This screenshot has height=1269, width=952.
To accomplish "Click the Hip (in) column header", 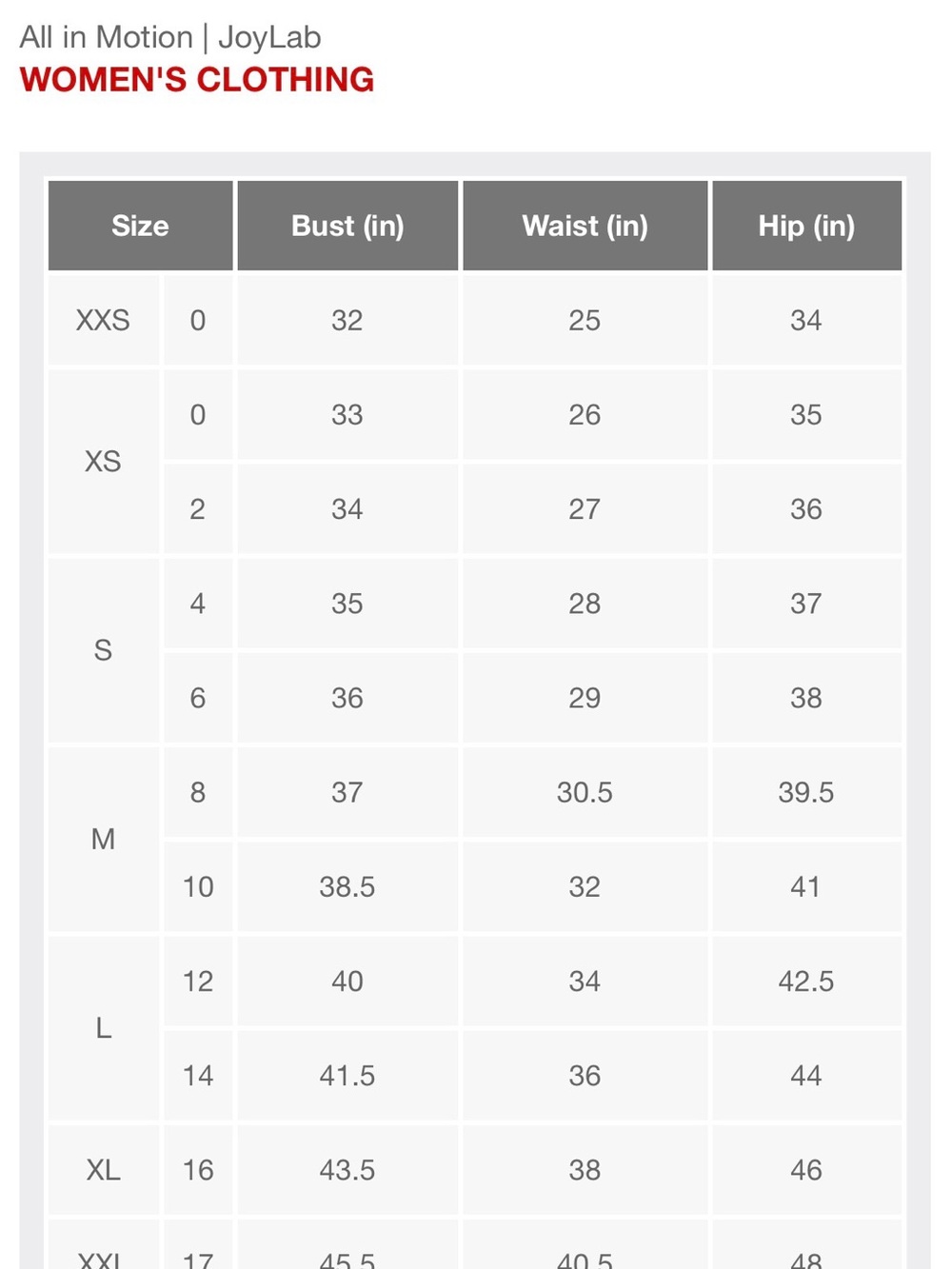I will (x=806, y=226).
